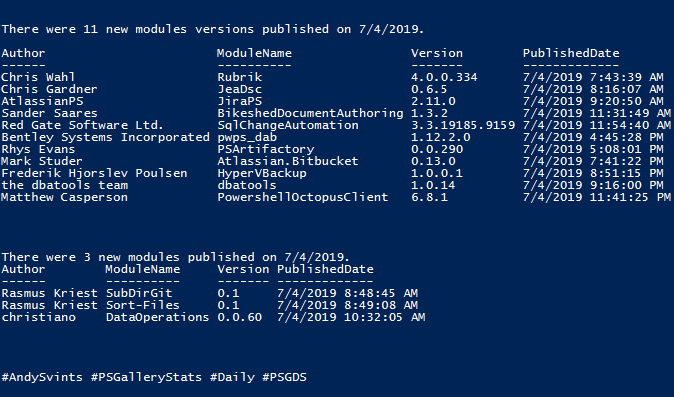Screen dimensions: 674x397
Task: Click the ModuleName header of first table
Action: pyautogui.click(x=254, y=53)
